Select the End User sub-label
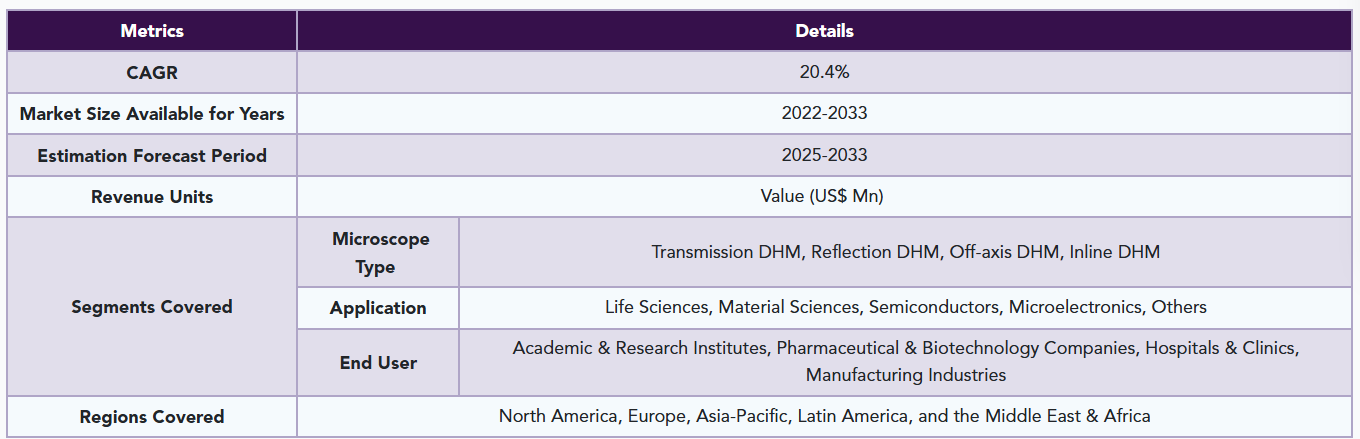The height and width of the screenshot is (439, 1360). pos(378,363)
